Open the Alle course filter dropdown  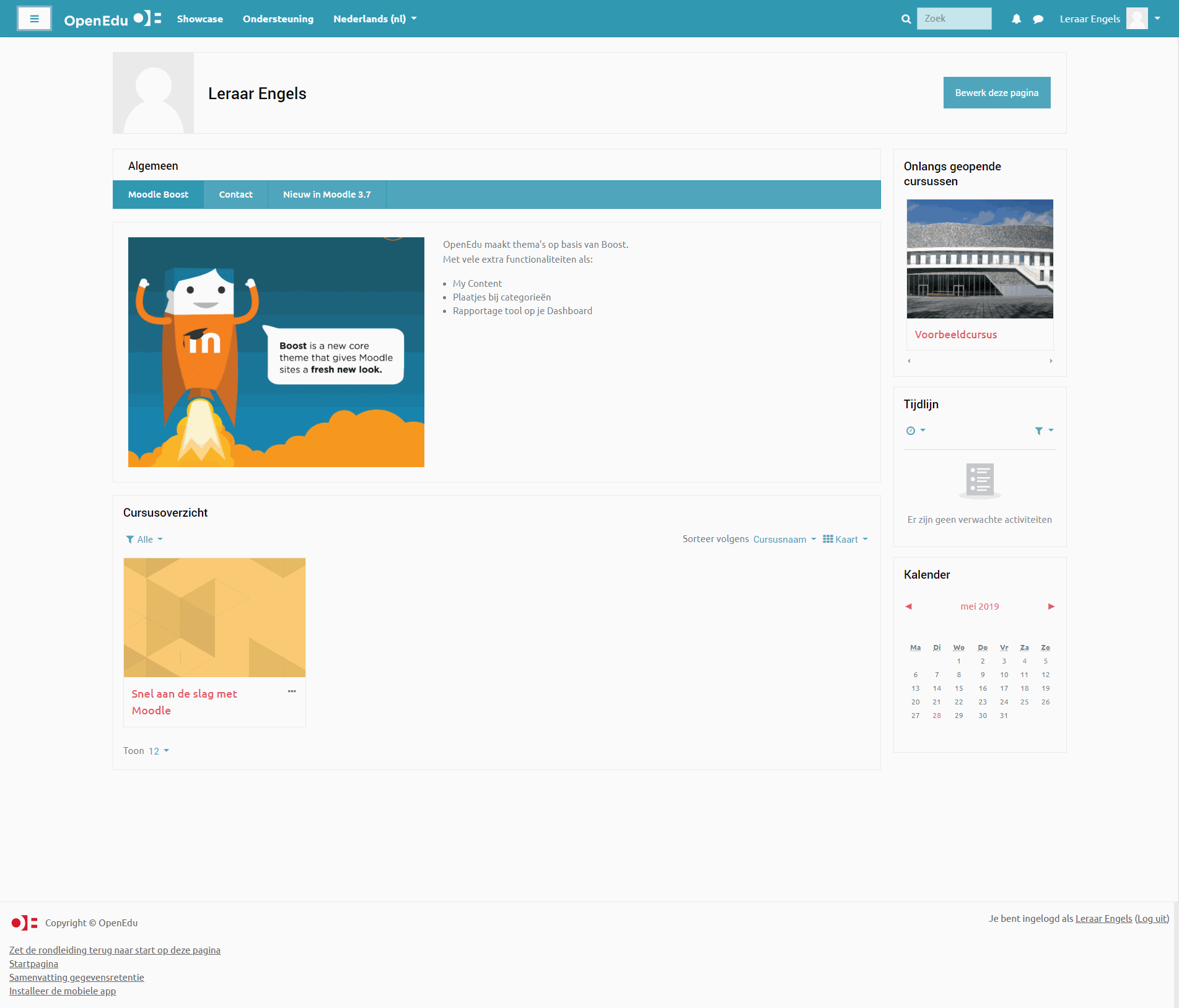pyautogui.click(x=144, y=540)
